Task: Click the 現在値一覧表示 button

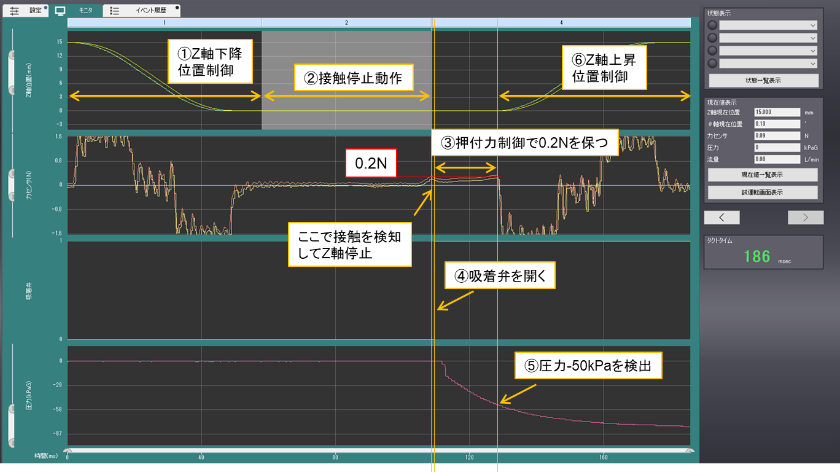Action: point(763,174)
